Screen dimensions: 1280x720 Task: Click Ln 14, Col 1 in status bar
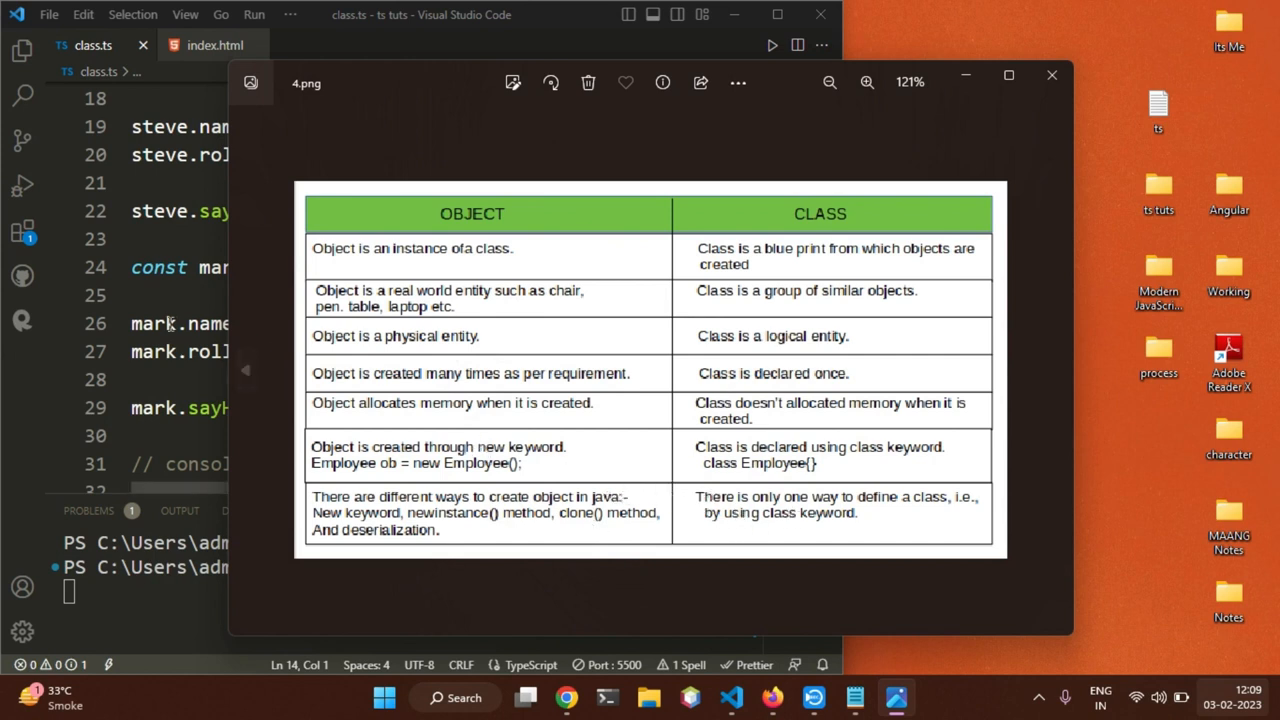click(300, 665)
